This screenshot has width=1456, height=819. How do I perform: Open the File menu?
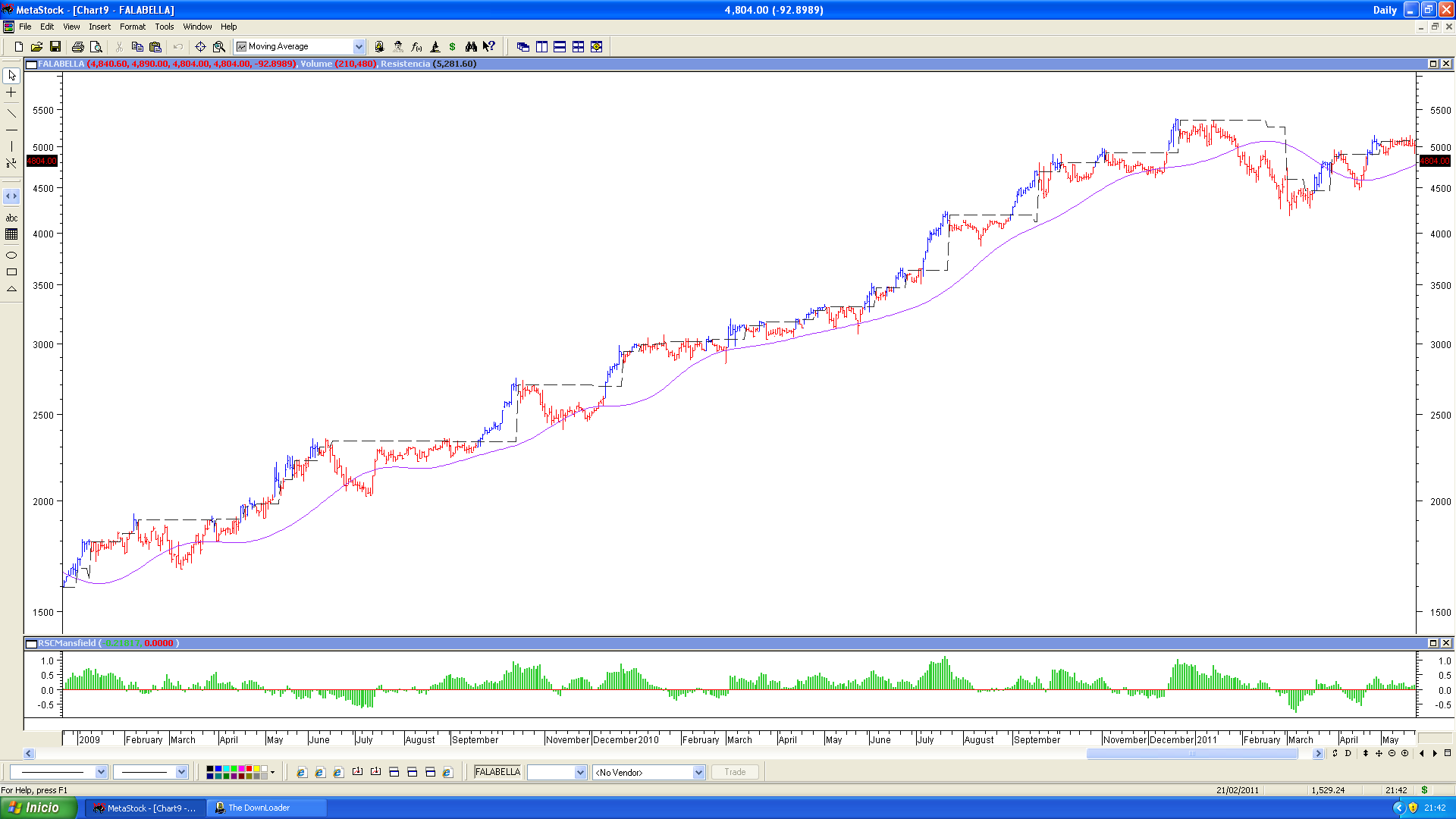[x=25, y=27]
